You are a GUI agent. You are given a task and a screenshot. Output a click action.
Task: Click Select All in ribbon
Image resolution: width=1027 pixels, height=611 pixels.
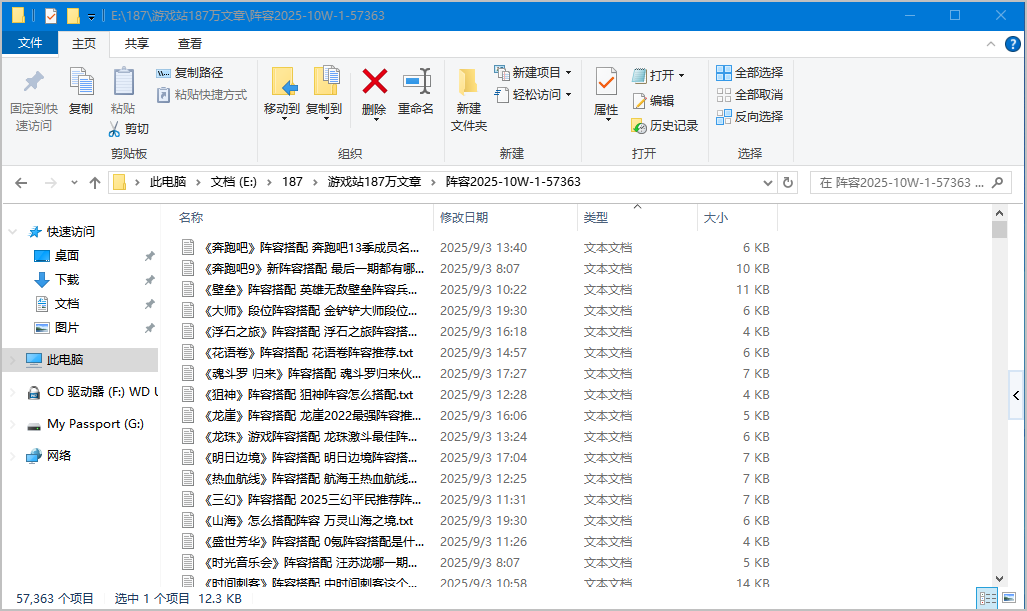tap(749, 72)
